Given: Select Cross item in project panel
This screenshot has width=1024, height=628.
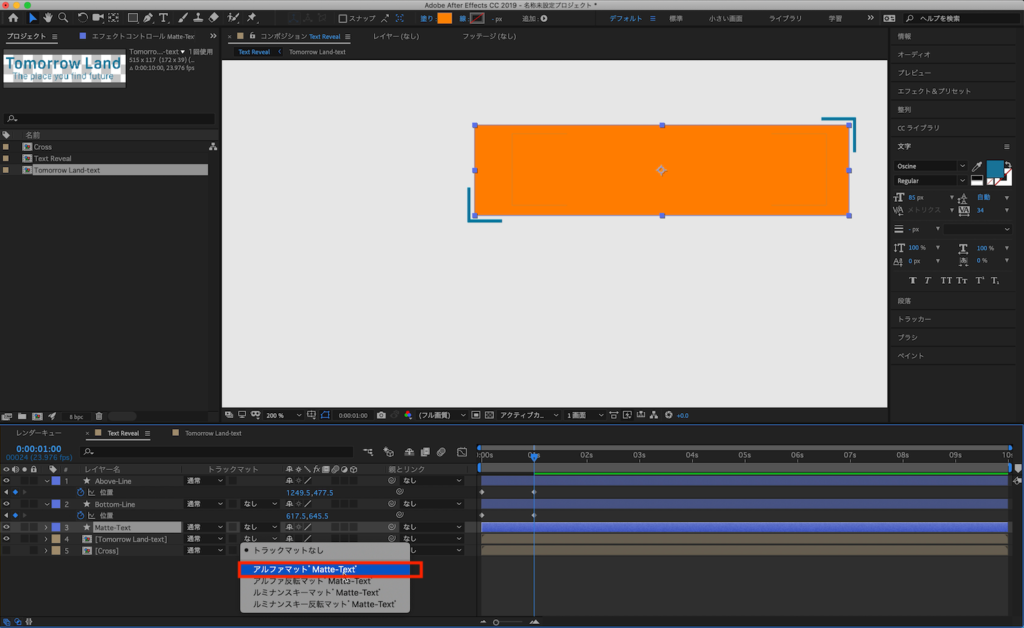Looking at the screenshot, I should [43, 147].
